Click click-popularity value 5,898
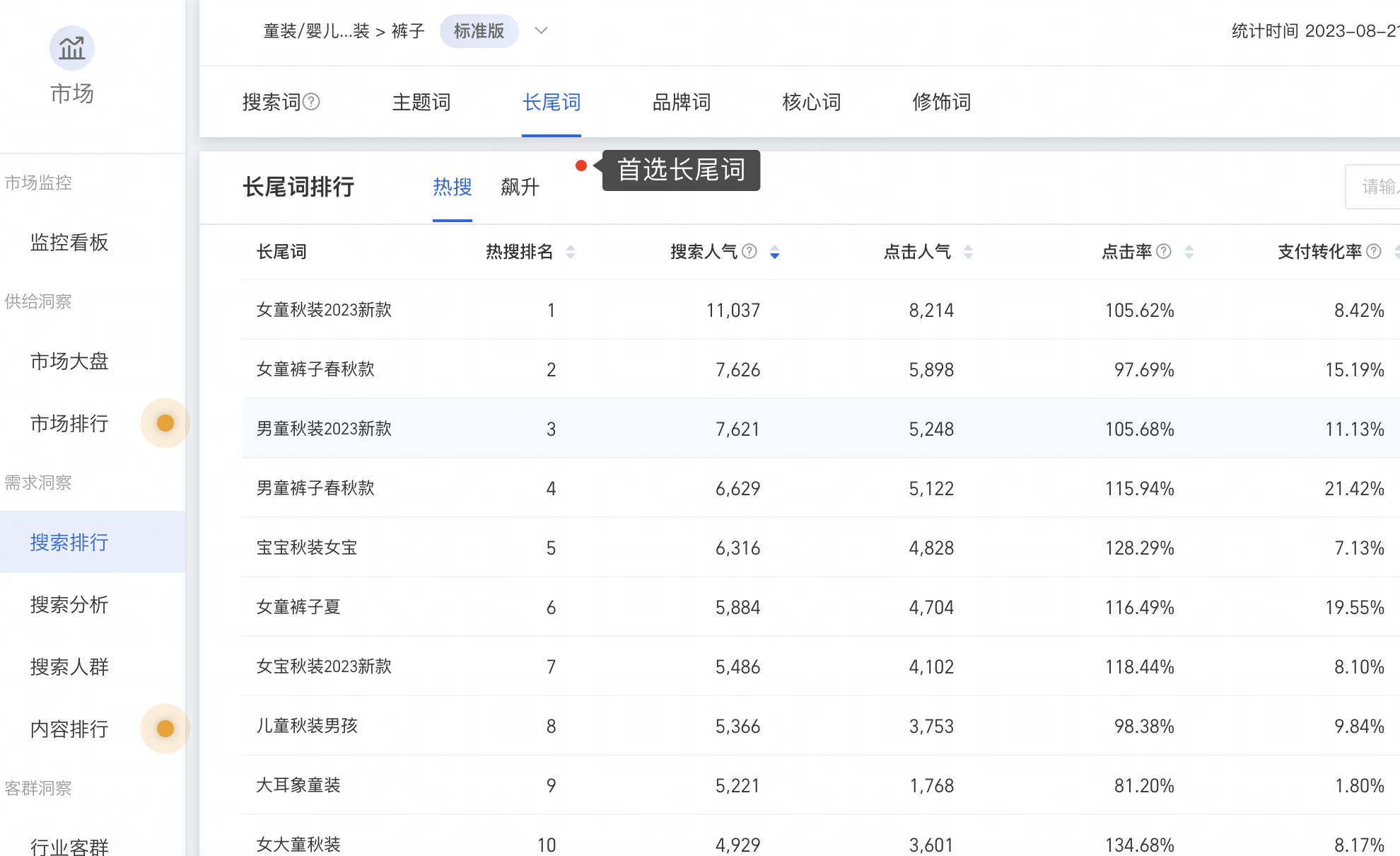1400x856 pixels. tap(931, 370)
